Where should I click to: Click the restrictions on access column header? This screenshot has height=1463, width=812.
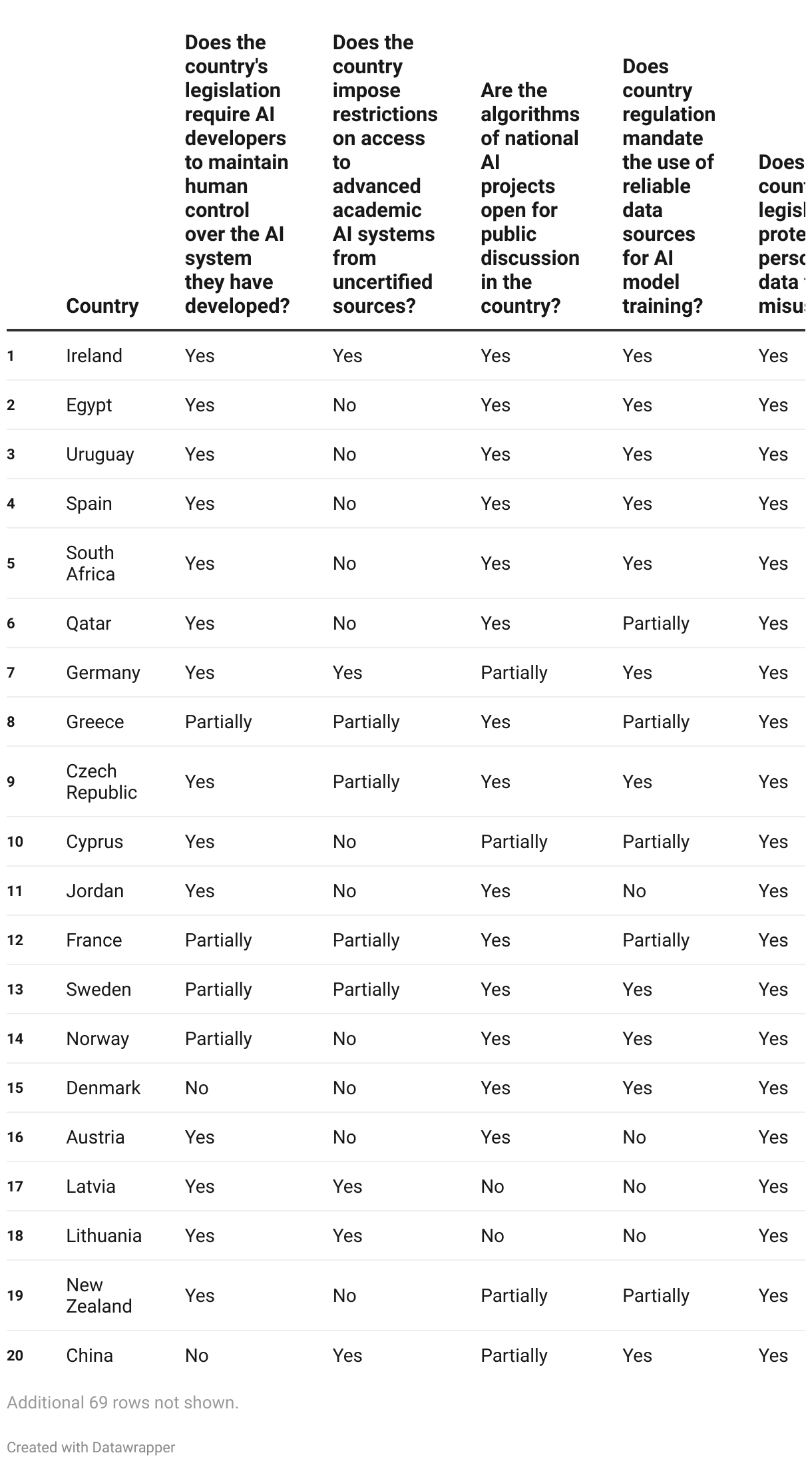click(x=384, y=174)
